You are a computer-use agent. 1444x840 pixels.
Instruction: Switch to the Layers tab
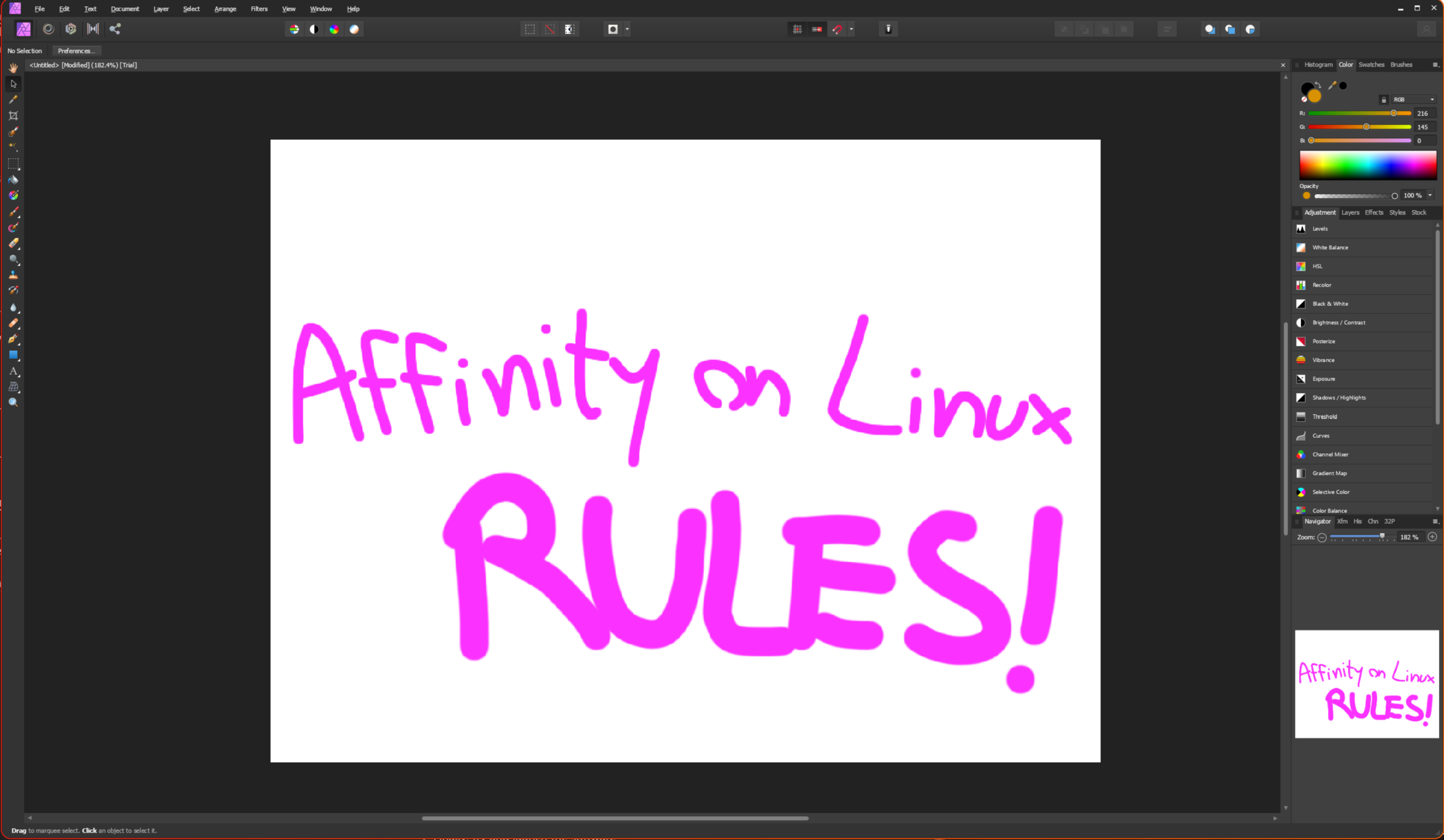click(1350, 213)
